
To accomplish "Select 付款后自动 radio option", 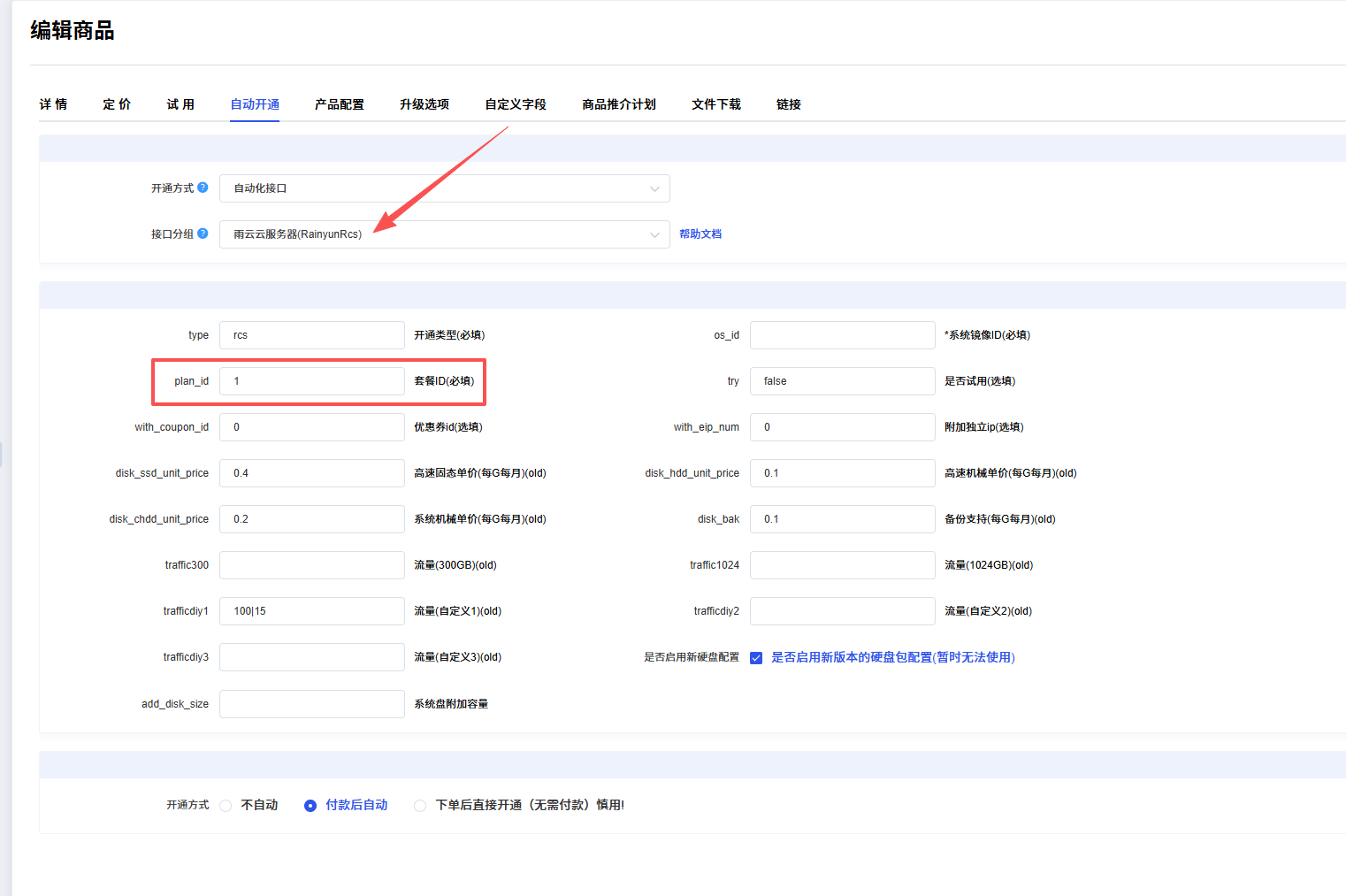I will (x=310, y=806).
